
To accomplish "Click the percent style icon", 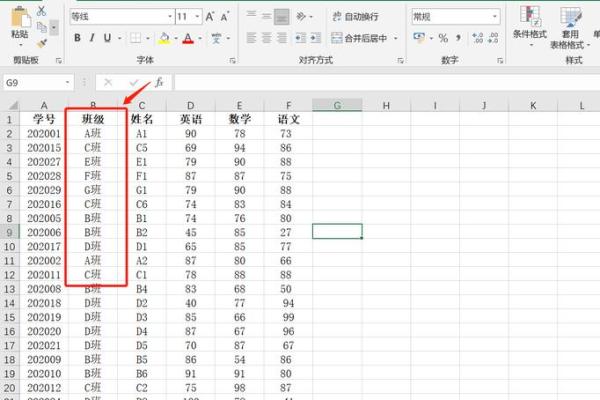I will click(444, 38).
